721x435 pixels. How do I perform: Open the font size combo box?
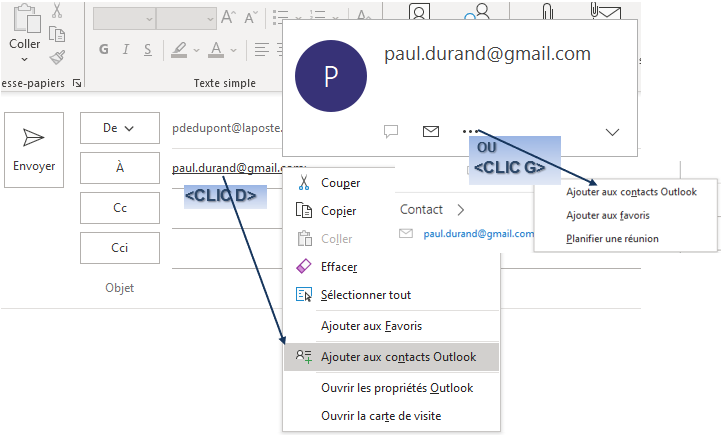186,19
